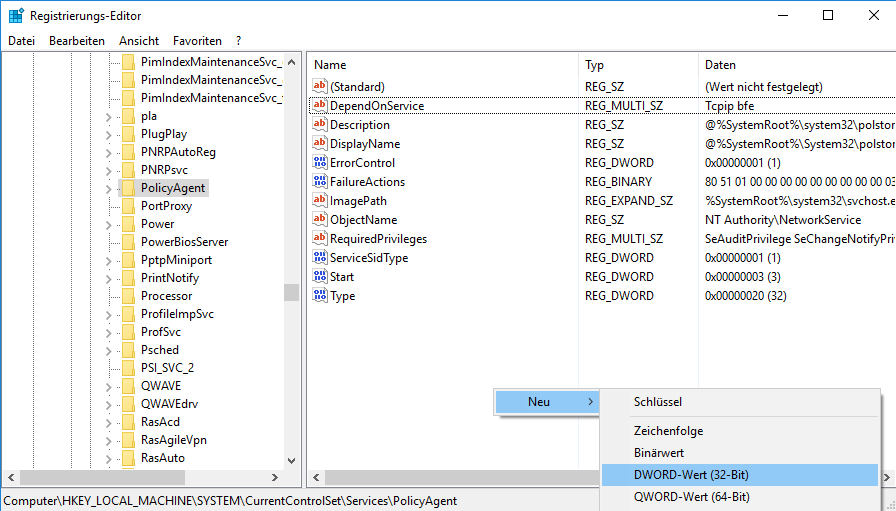Click the pla folder icon
Viewport: 896px width, 511px height.
click(x=129, y=115)
